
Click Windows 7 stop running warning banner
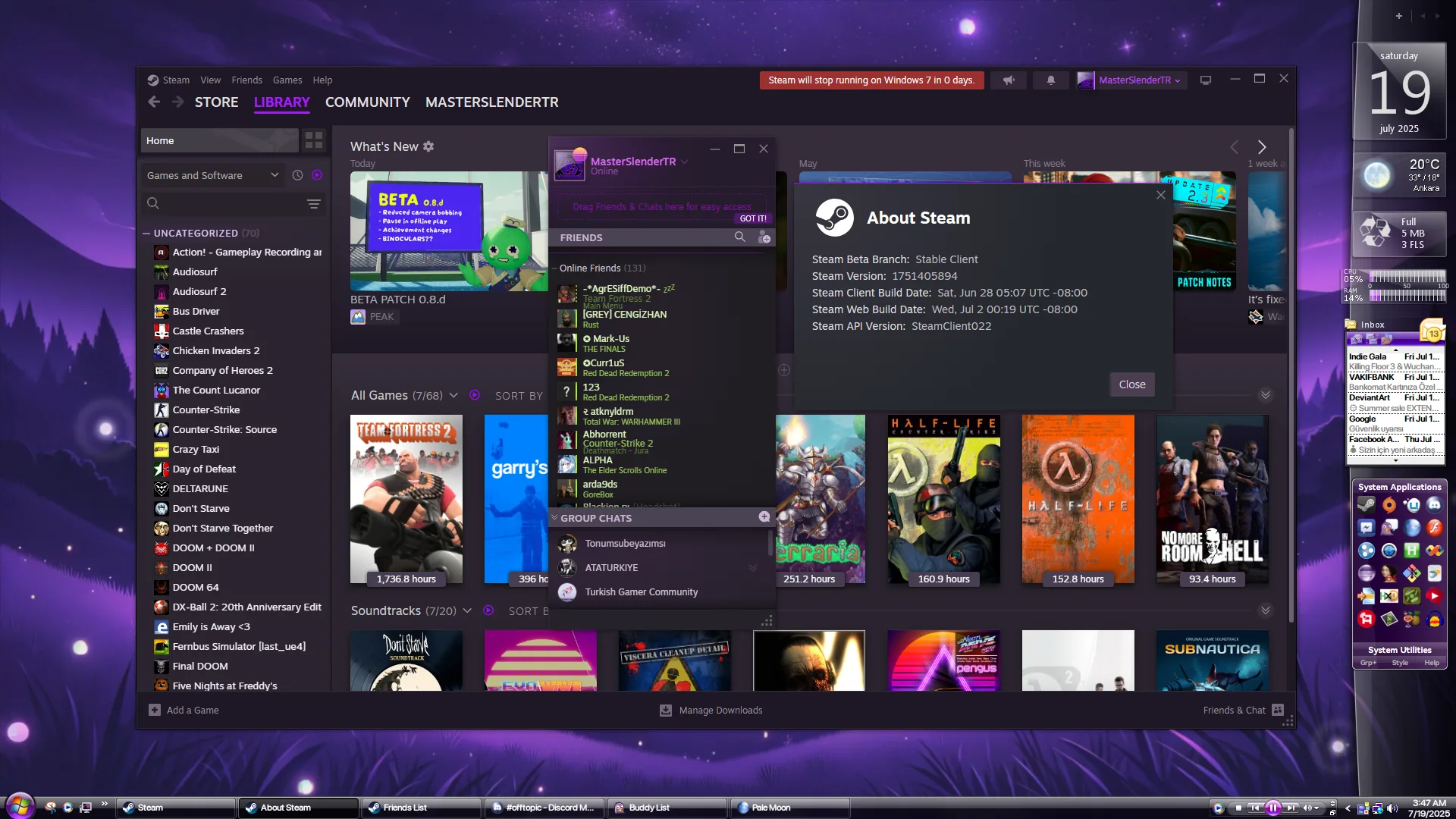point(871,80)
